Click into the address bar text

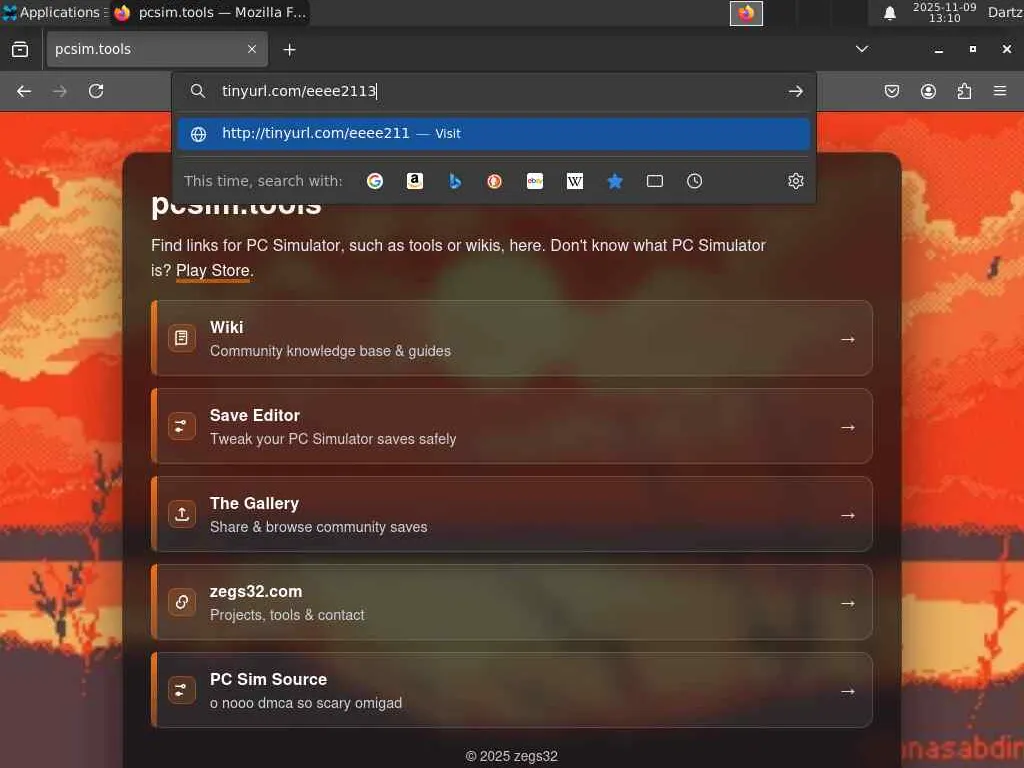pyautogui.click(x=298, y=91)
